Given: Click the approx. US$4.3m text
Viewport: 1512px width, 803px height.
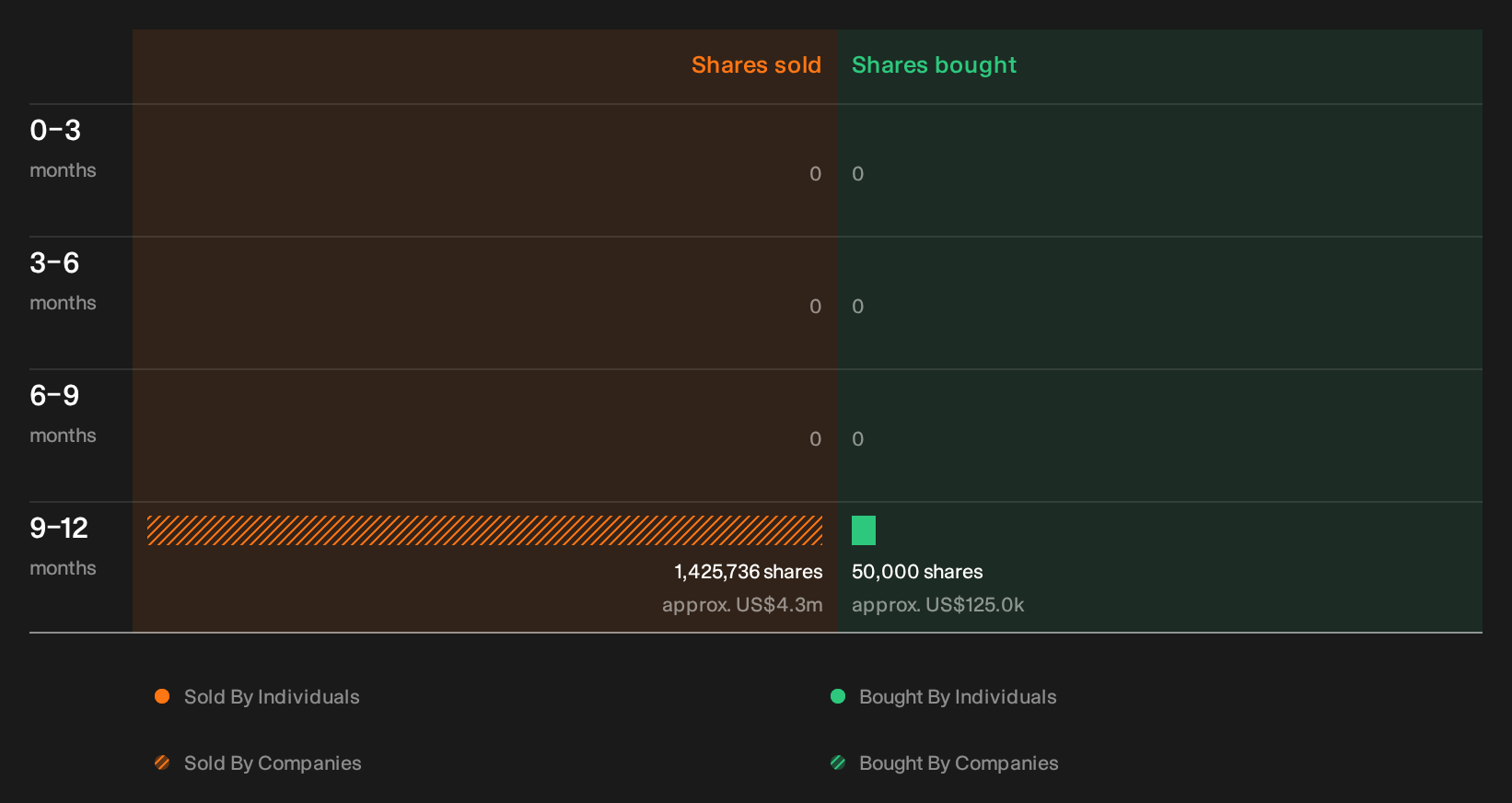Looking at the screenshot, I should click(x=742, y=605).
